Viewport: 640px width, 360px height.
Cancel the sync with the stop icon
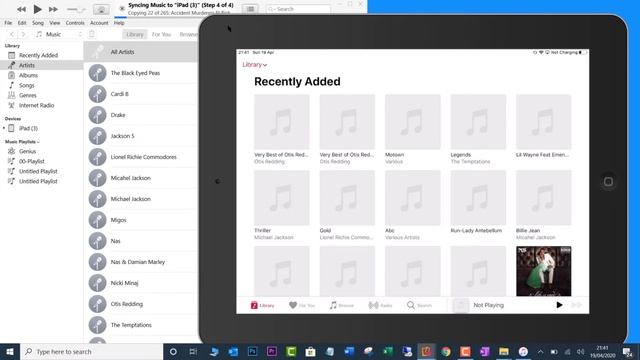pos(122,8)
